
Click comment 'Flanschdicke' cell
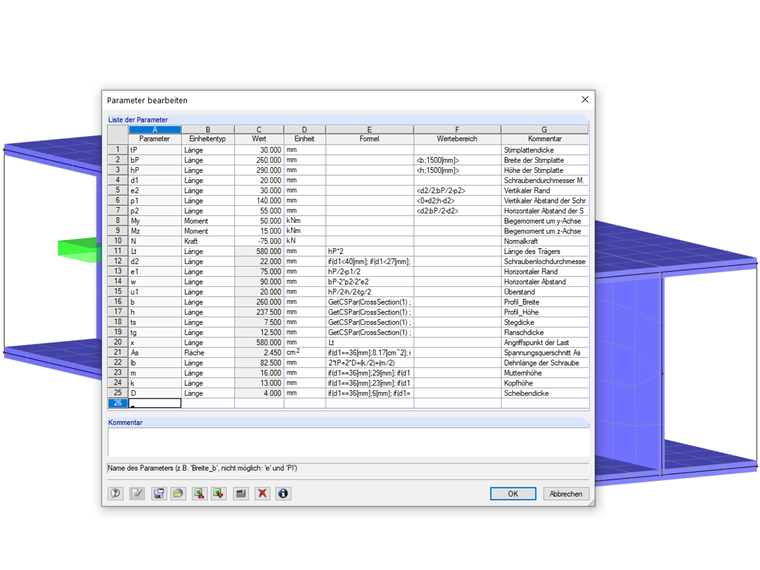click(x=545, y=332)
